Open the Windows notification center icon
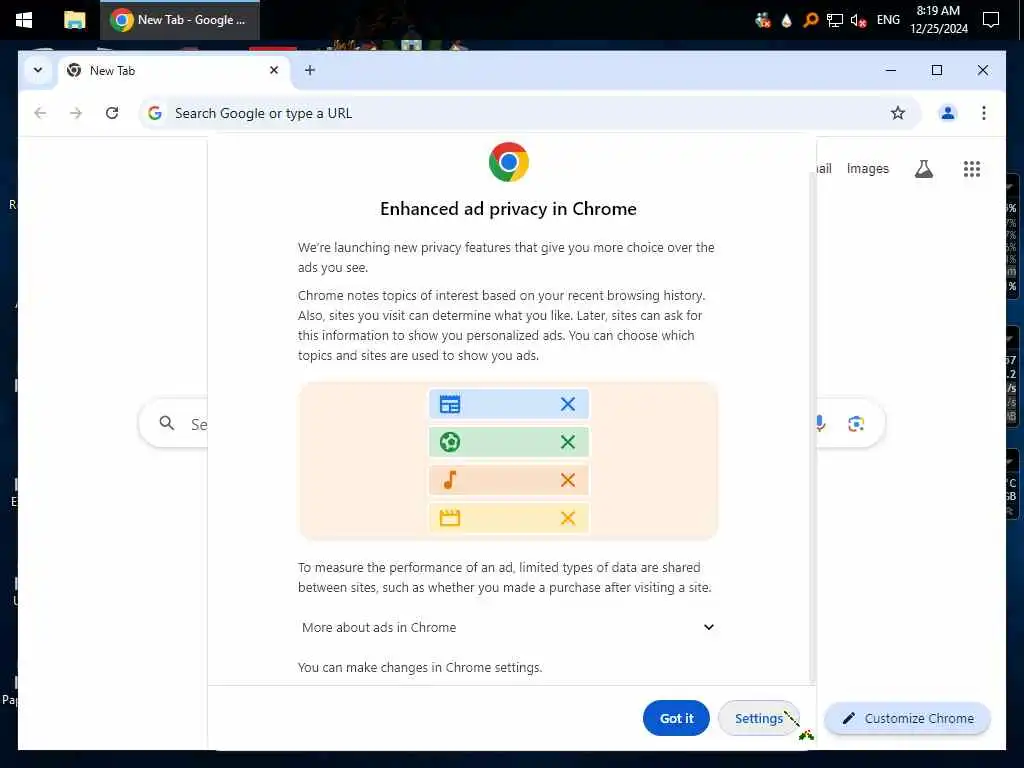1024x768 pixels. (991, 20)
